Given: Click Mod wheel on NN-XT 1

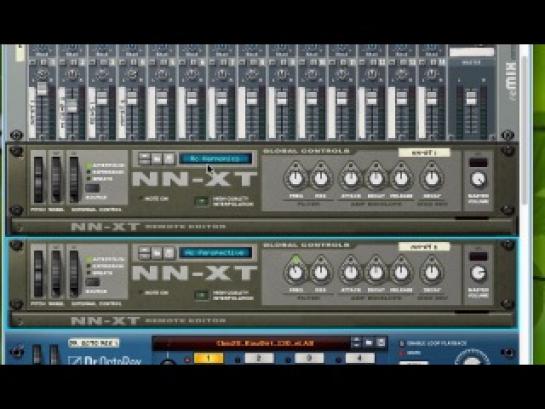Looking at the screenshot, I should (56, 180).
